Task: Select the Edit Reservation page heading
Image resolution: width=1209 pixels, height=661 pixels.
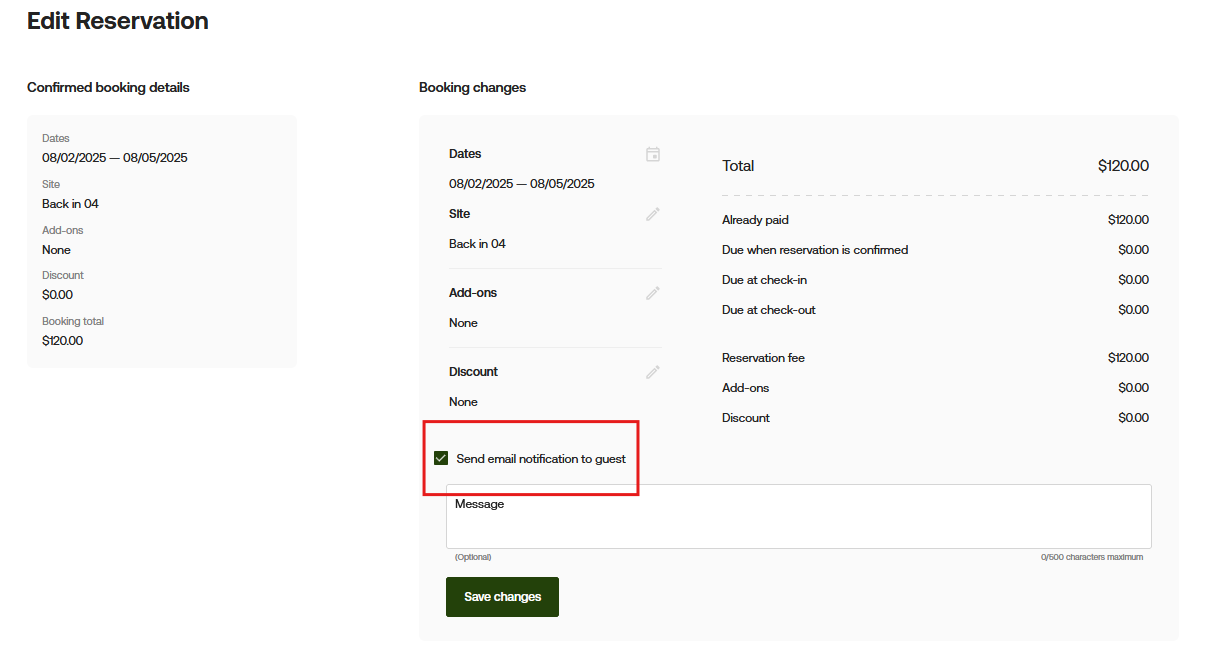Action: [118, 20]
